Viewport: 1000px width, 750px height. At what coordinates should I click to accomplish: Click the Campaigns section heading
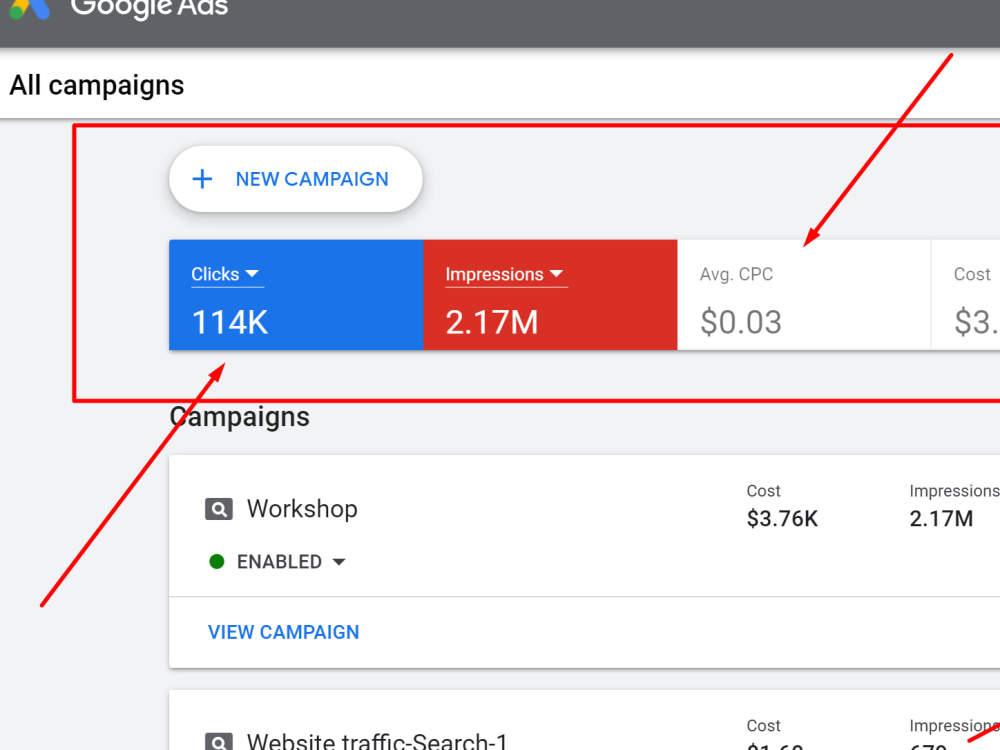240,417
